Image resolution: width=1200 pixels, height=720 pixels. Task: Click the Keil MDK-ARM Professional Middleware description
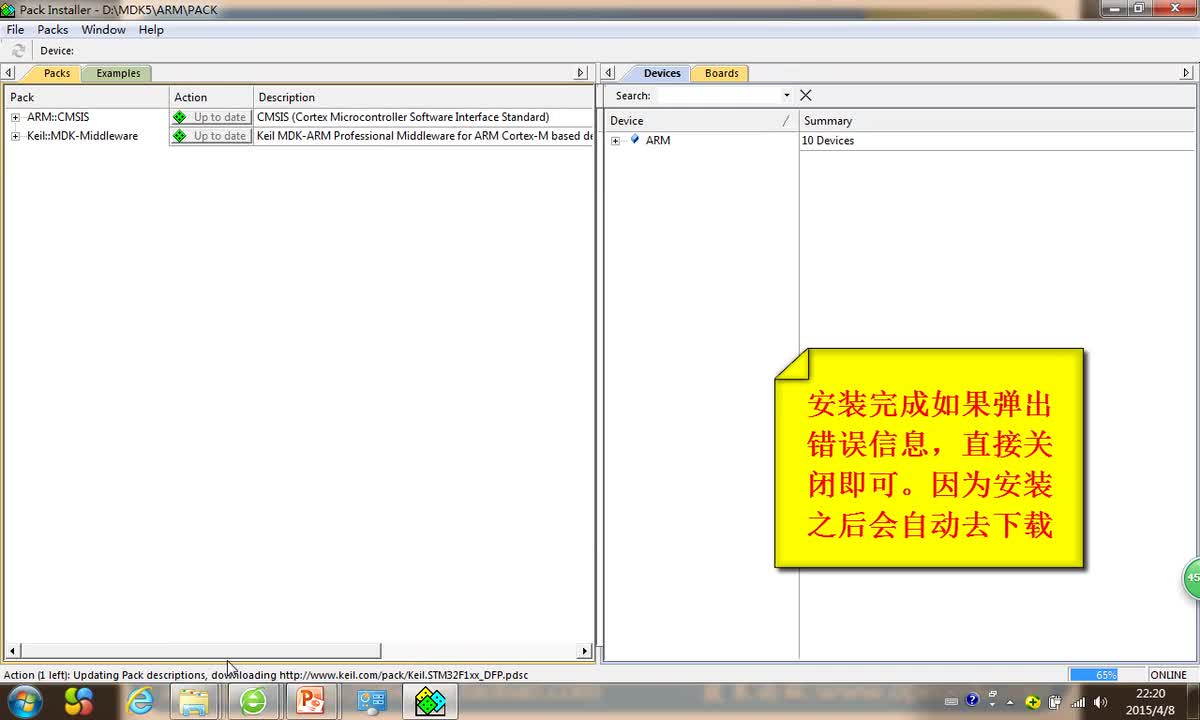tap(425, 136)
